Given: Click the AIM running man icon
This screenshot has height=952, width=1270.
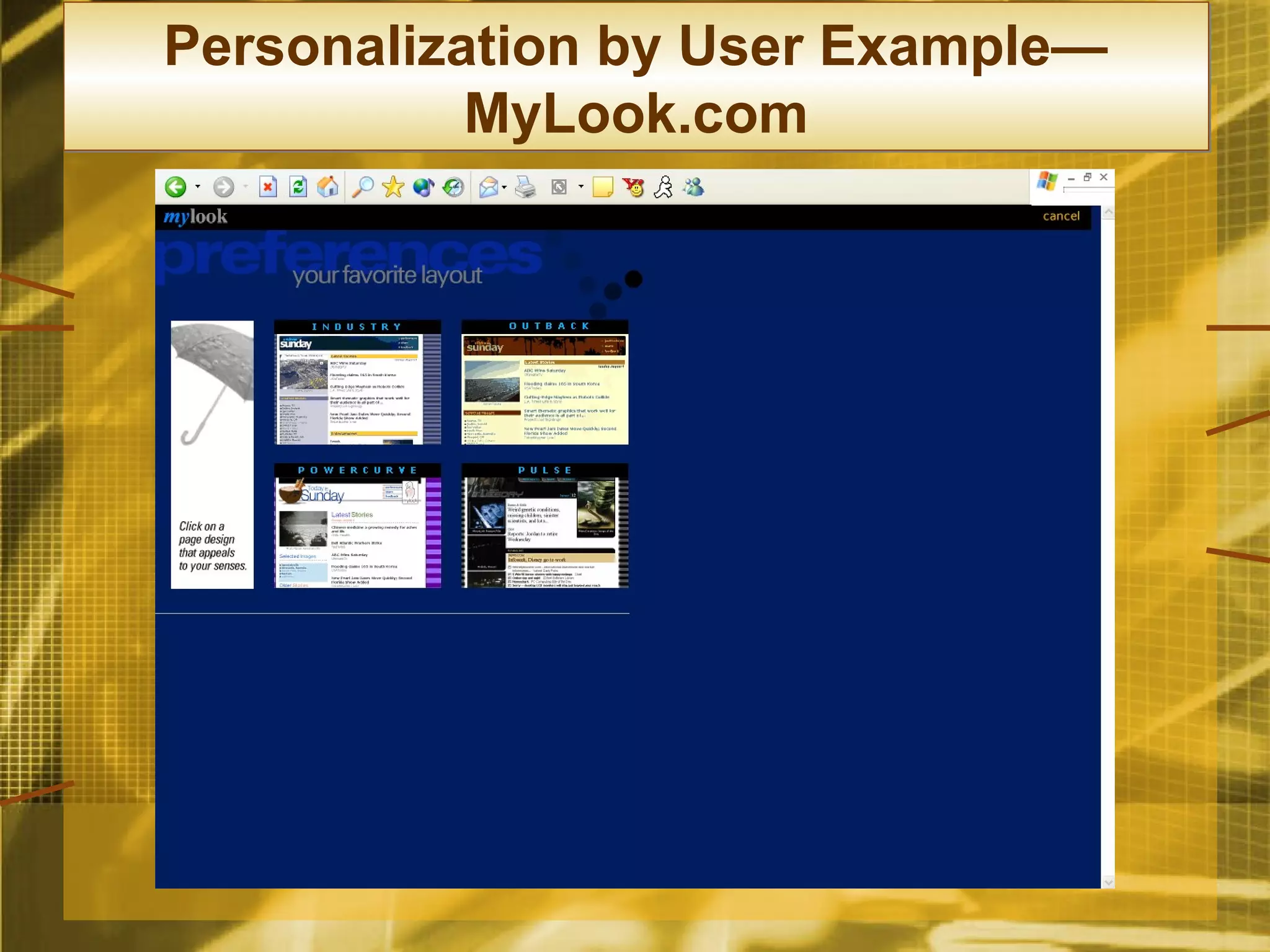Looking at the screenshot, I should point(664,187).
